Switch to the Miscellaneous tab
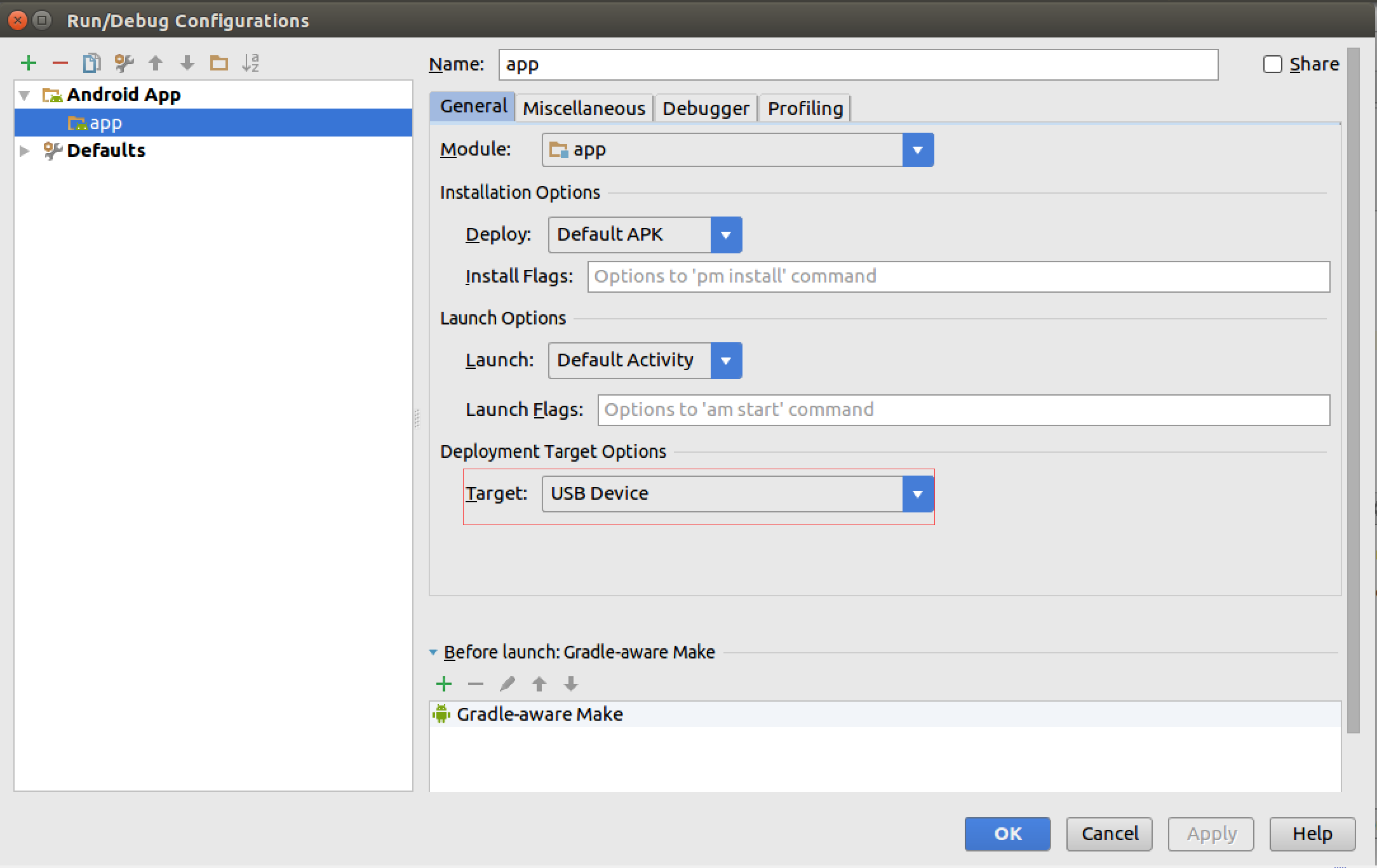1377x868 pixels. click(x=584, y=109)
